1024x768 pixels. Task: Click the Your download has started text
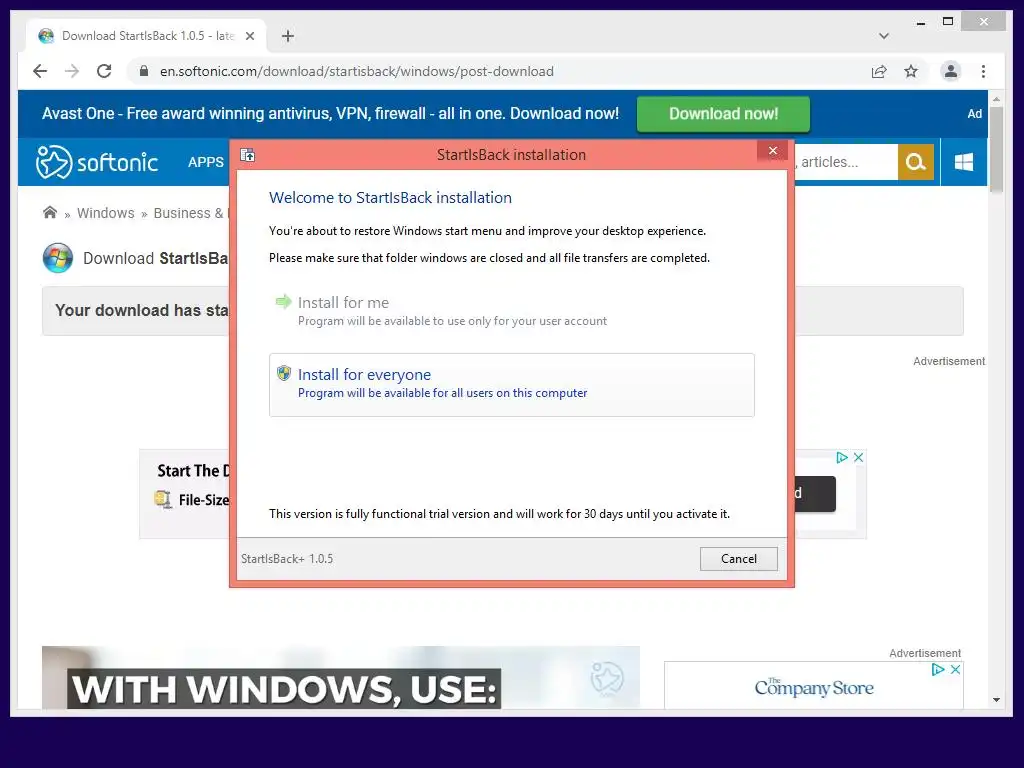[x=142, y=310]
